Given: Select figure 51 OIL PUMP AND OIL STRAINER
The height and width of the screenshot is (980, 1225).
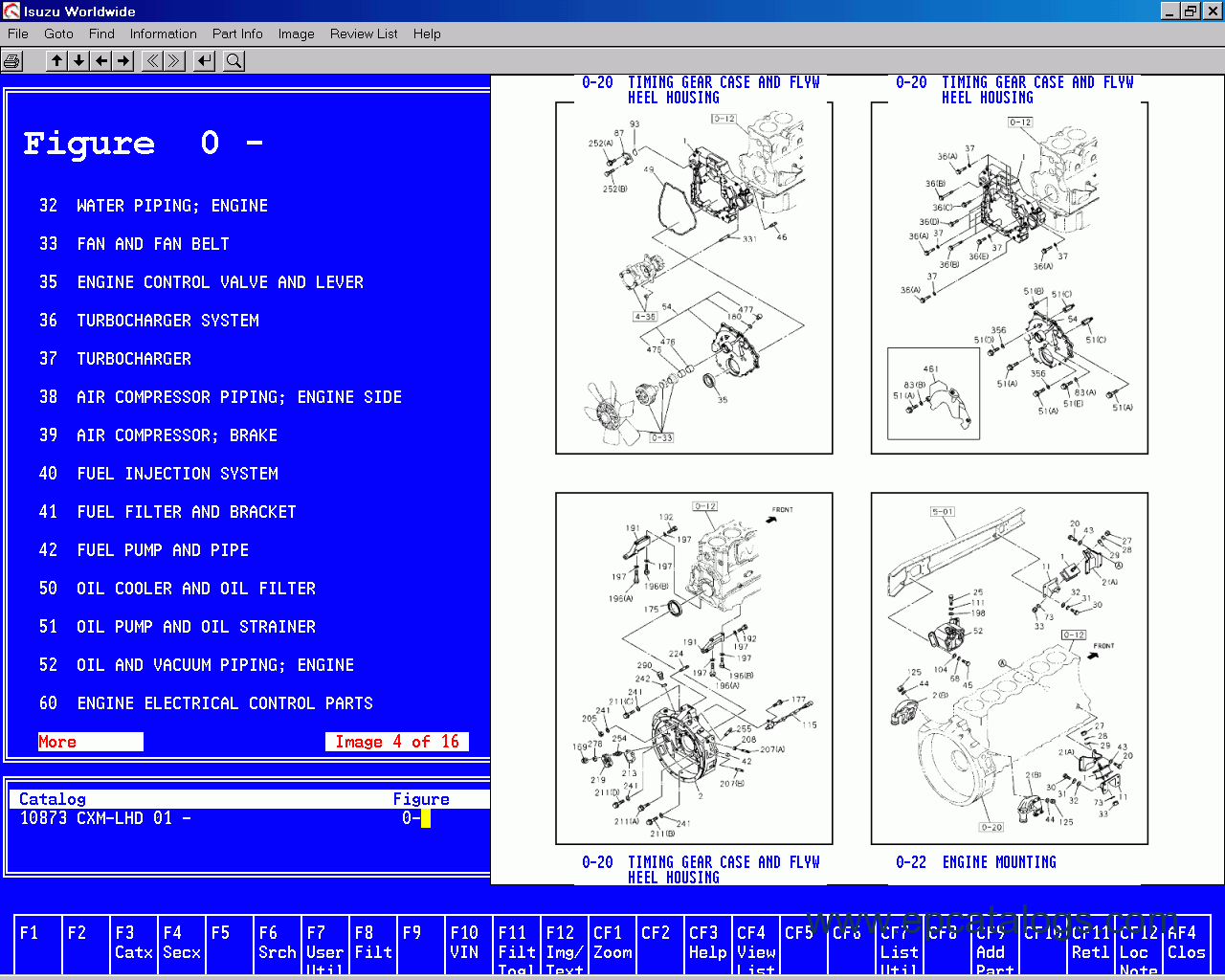Looking at the screenshot, I should [x=177, y=627].
